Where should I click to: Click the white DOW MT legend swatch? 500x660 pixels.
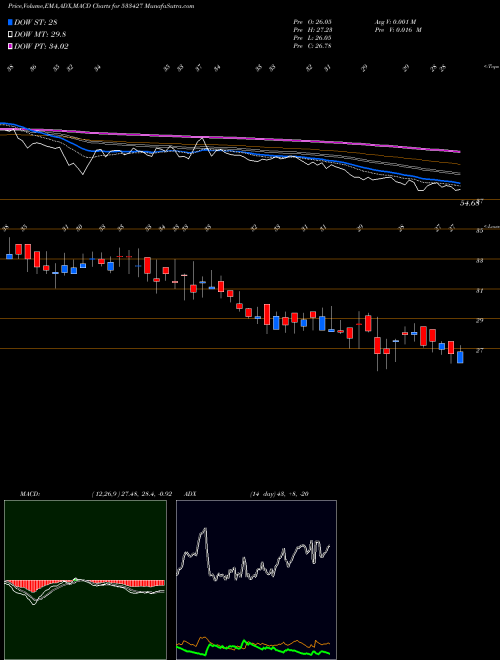pyautogui.click(x=11, y=34)
